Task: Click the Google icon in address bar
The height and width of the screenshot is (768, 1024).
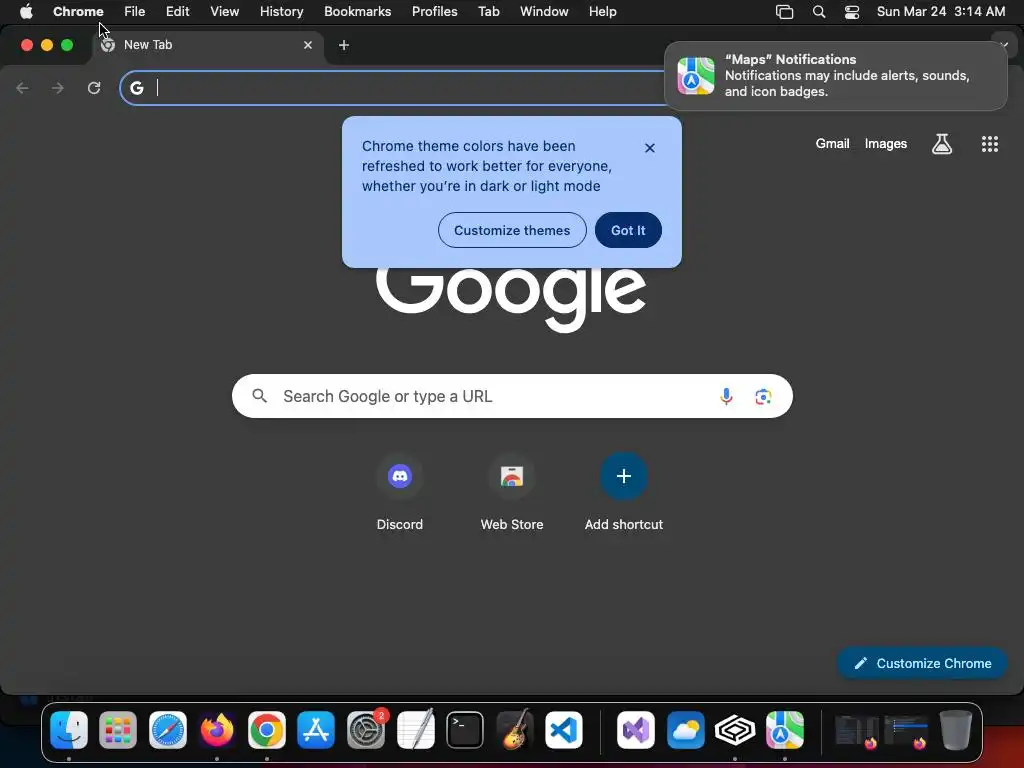Action: [x=136, y=88]
